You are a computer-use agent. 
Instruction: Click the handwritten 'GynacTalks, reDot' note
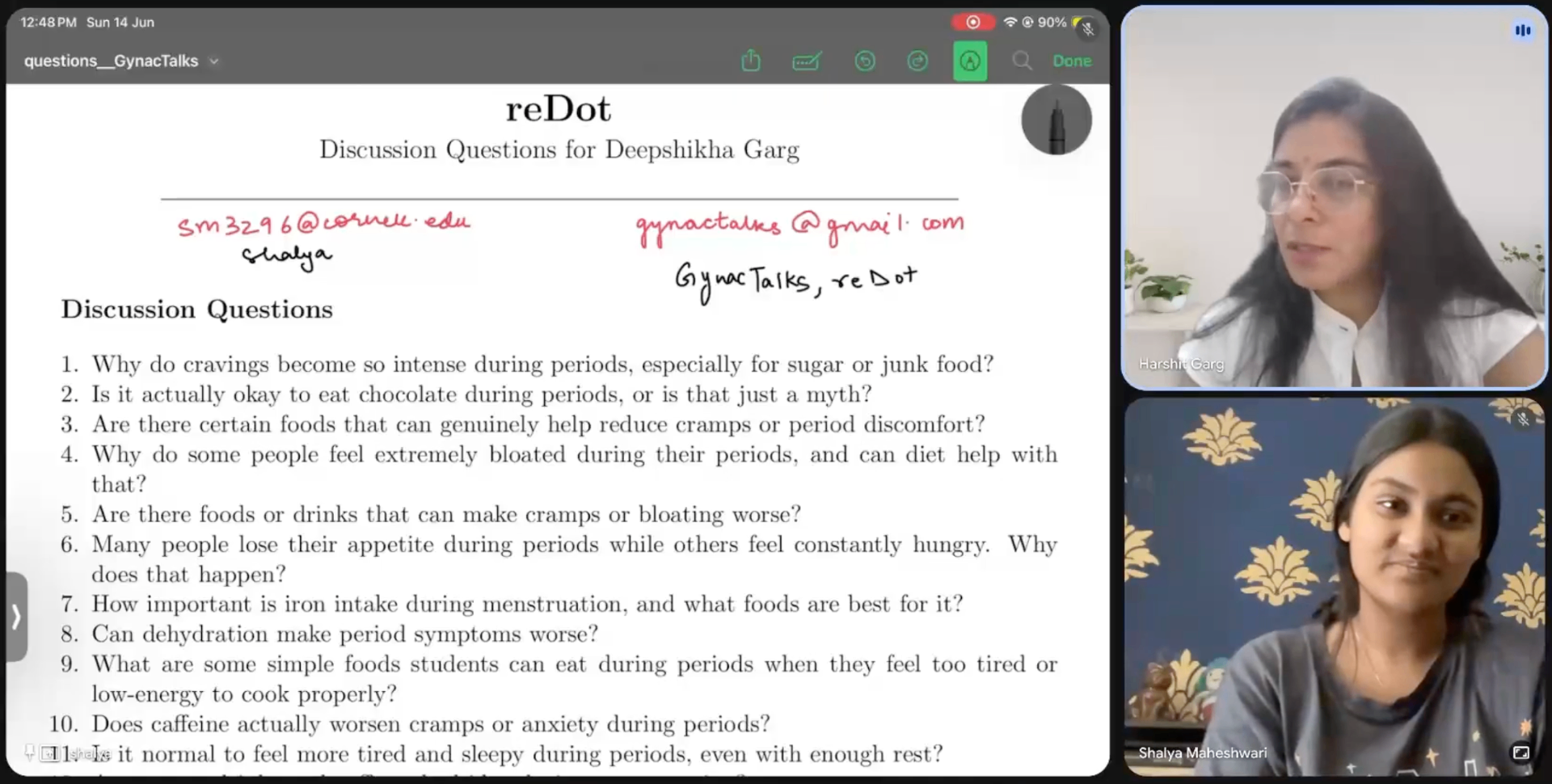tap(796, 280)
